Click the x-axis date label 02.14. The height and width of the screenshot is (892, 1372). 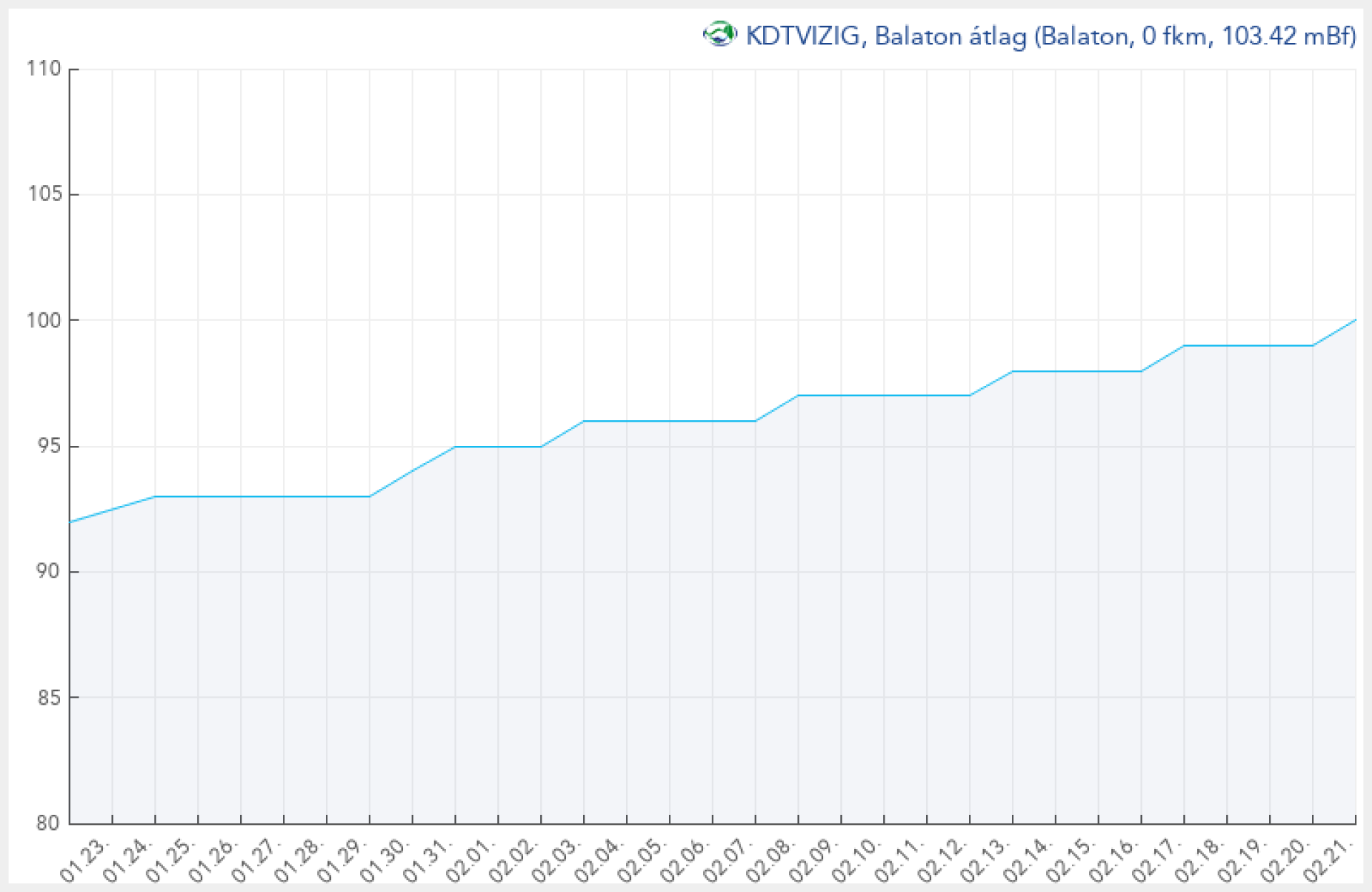tap(1028, 861)
